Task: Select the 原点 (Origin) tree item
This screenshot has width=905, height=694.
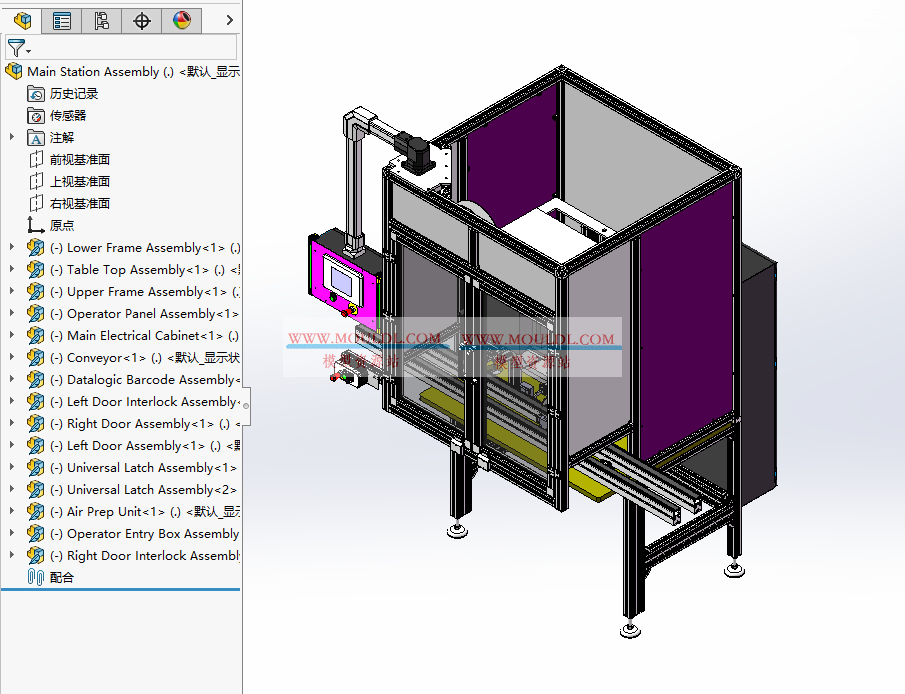Action: (59, 225)
